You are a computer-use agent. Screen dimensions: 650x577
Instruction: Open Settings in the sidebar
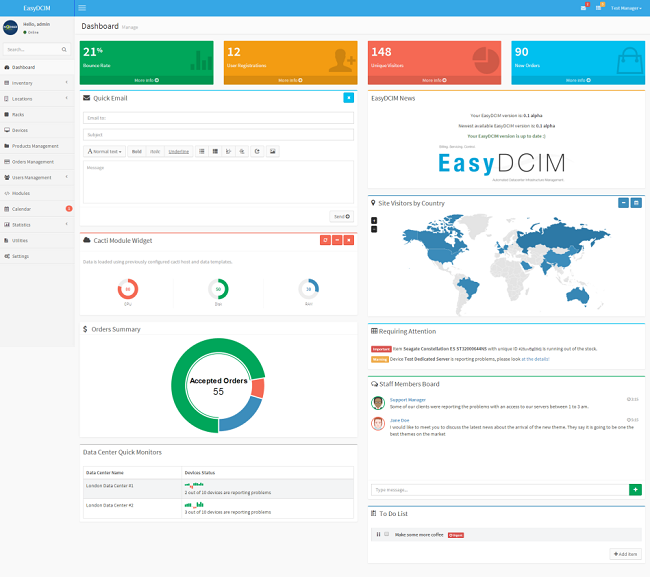point(37,256)
